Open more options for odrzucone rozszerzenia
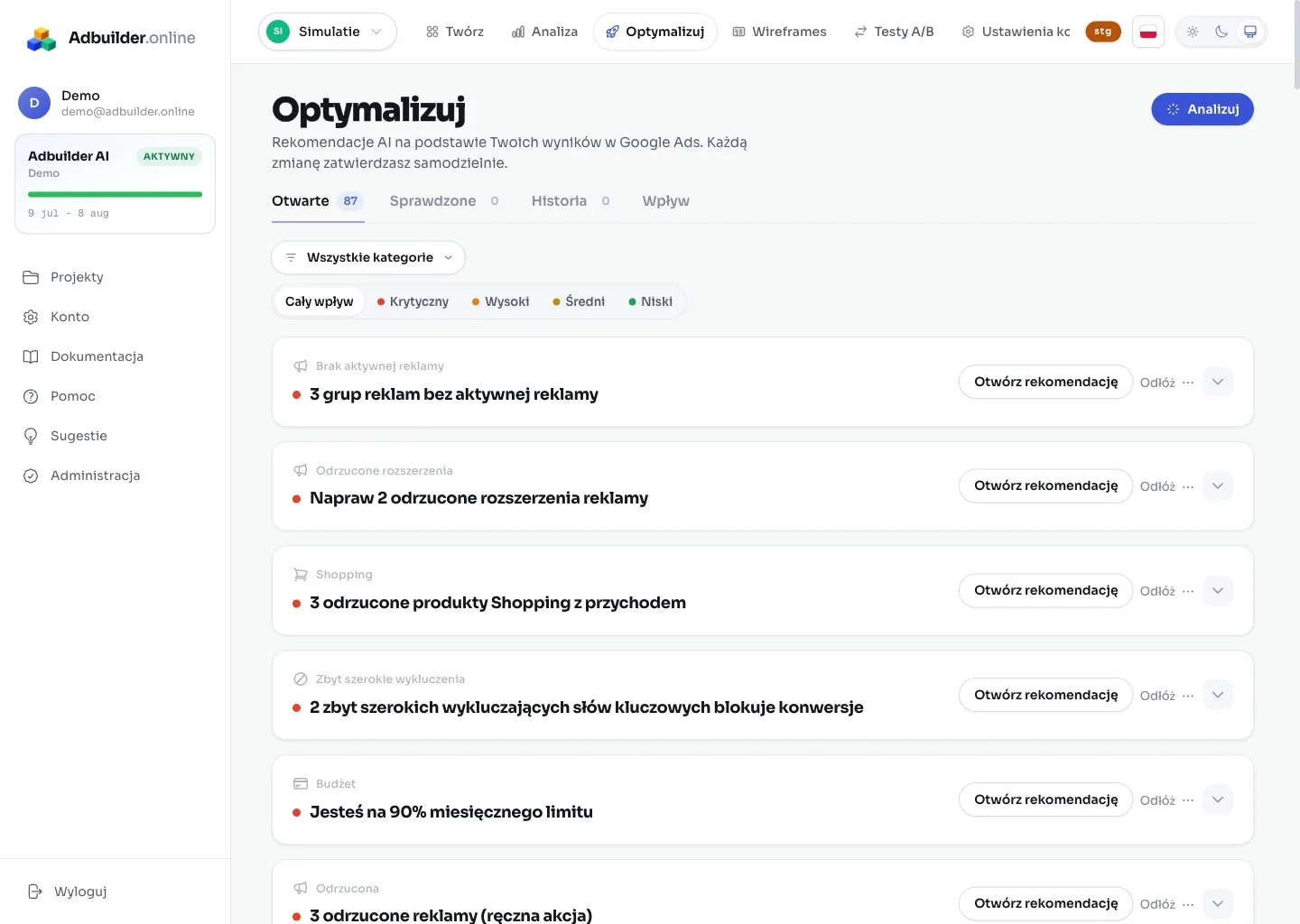The image size is (1300, 924). click(x=1188, y=486)
